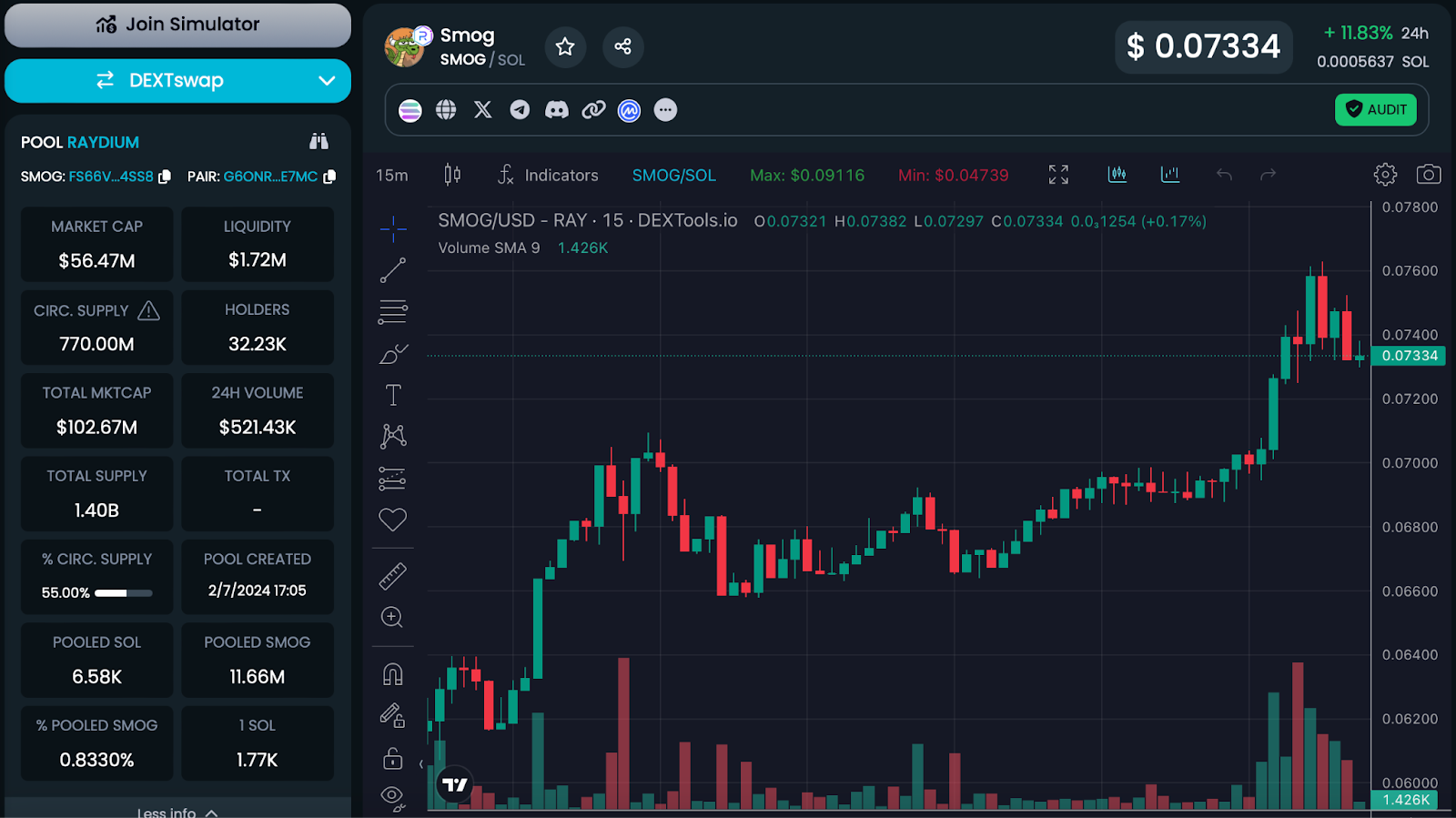
Task: Click the HOLDERS 32.23K card
Action: coord(258,328)
